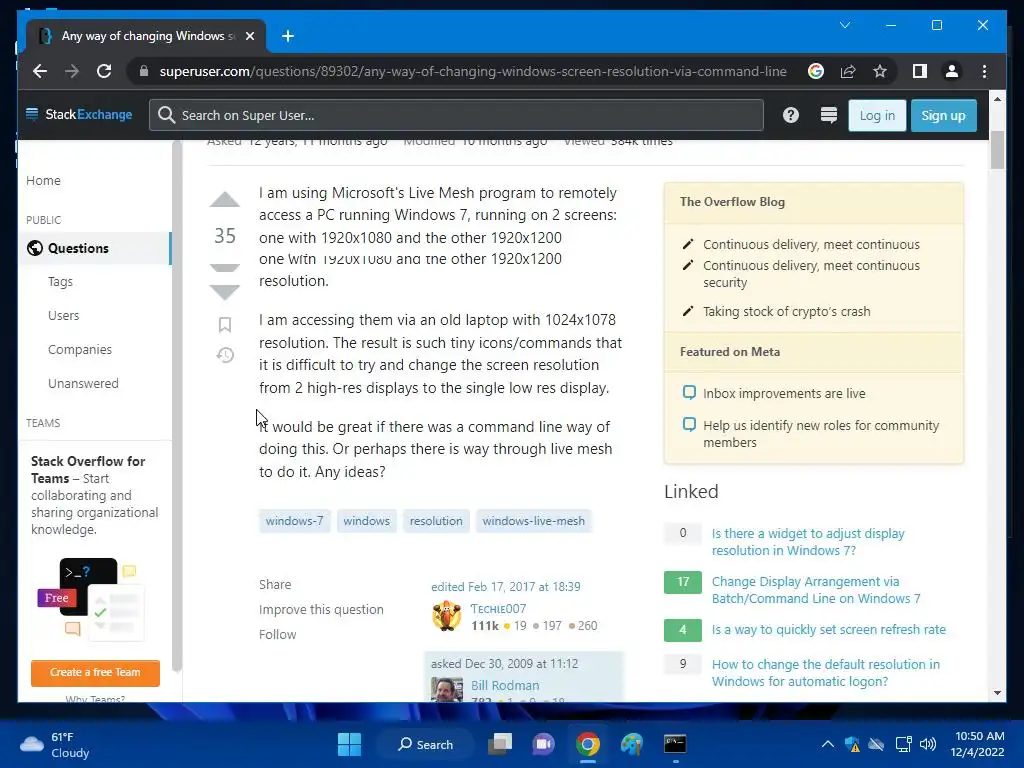Open 'Help us identify new roles' post
The width and height of the screenshot is (1024, 768).
(x=821, y=434)
